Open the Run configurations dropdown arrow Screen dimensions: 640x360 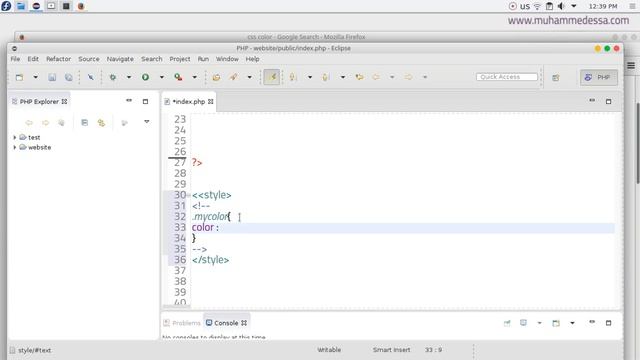pos(162,77)
